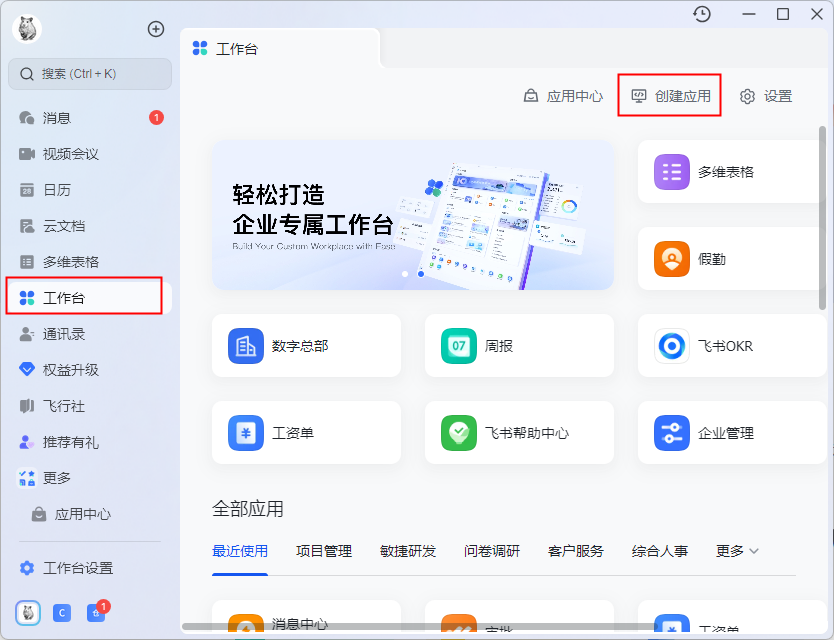Viewport: 834px width, 640px height.
Task: Switch to the 客户服务 tab
Action: [576, 551]
